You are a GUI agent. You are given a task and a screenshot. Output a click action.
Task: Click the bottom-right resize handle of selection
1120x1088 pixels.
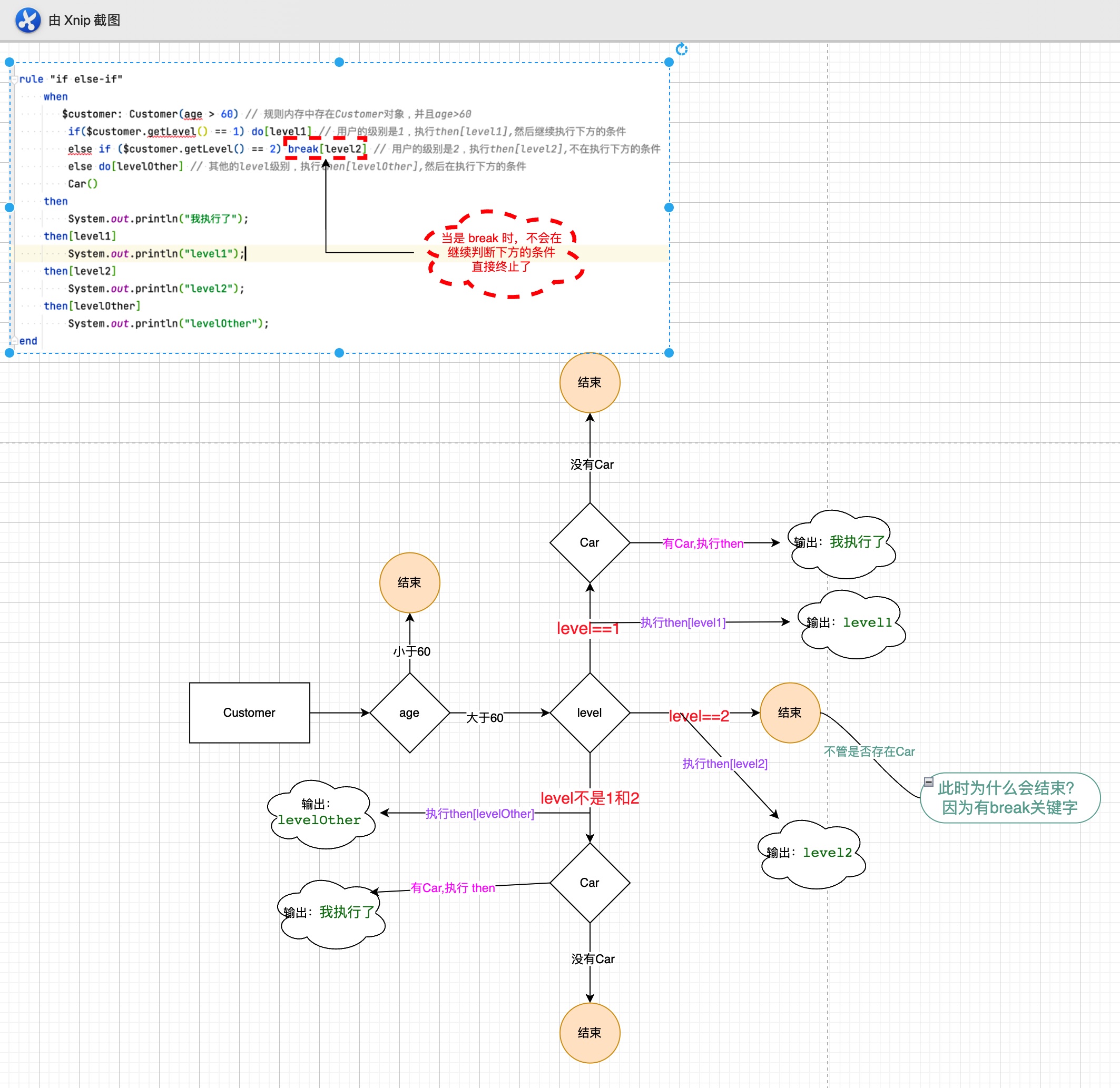669,353
